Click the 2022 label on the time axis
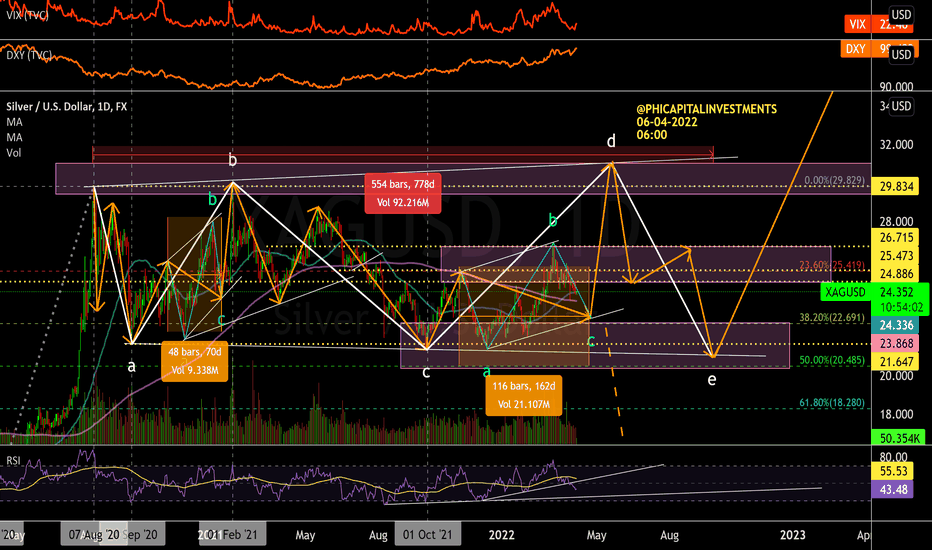Viewport: 932px width, 550px height. click(502, 535)
